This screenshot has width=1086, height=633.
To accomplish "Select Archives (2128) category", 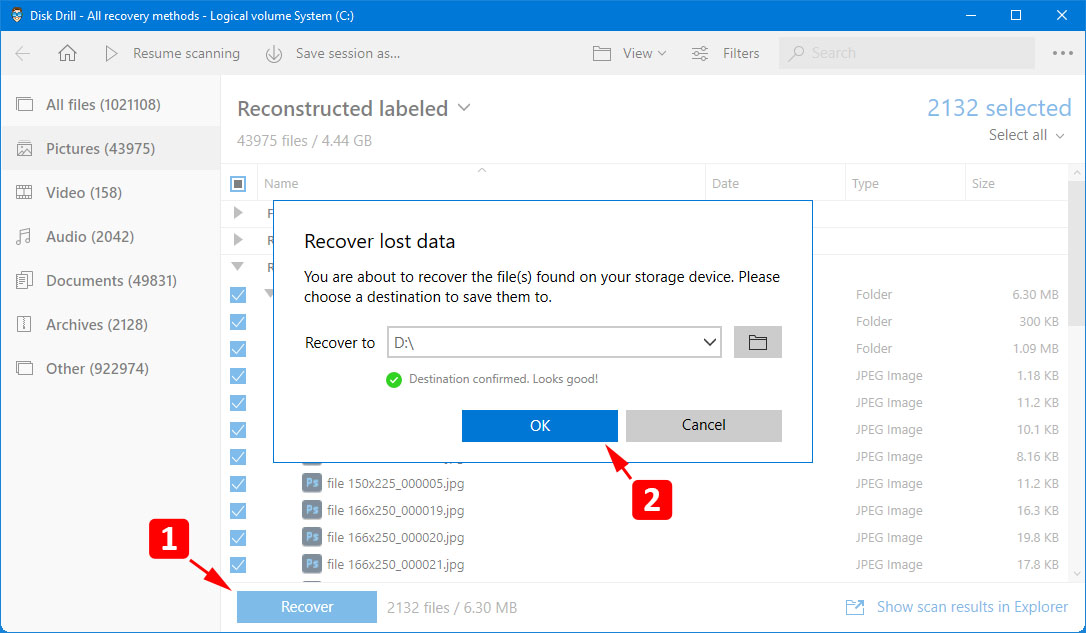I will tap(111, 324).
